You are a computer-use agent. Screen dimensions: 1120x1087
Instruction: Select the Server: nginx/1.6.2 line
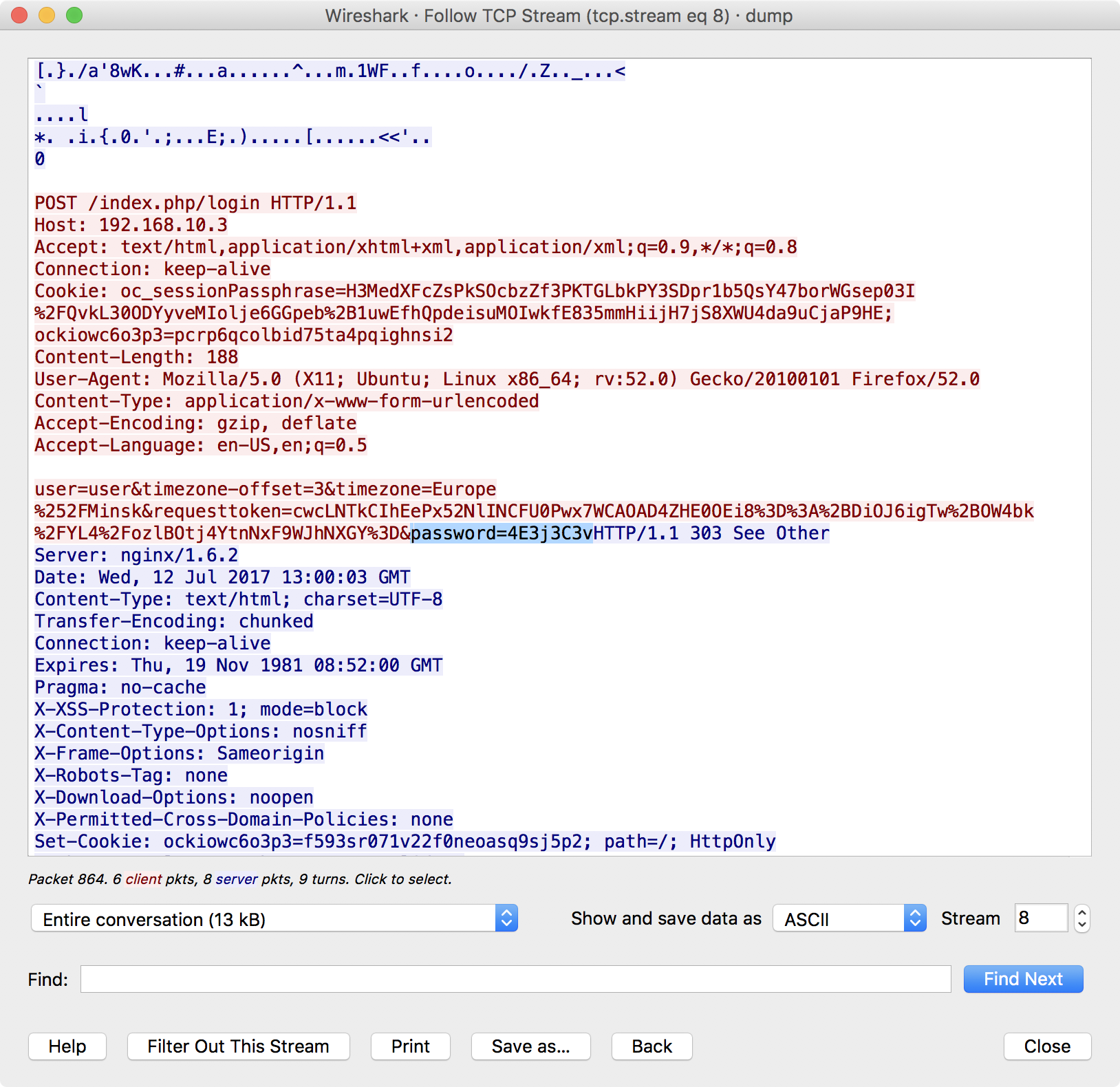(x=136, y=555)
